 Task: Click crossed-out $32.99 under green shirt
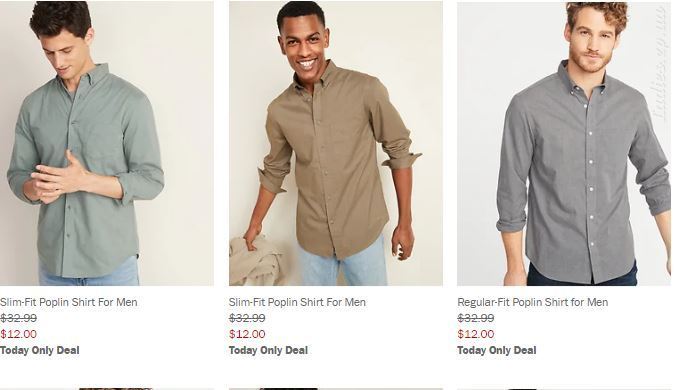[x=18, y=318]
